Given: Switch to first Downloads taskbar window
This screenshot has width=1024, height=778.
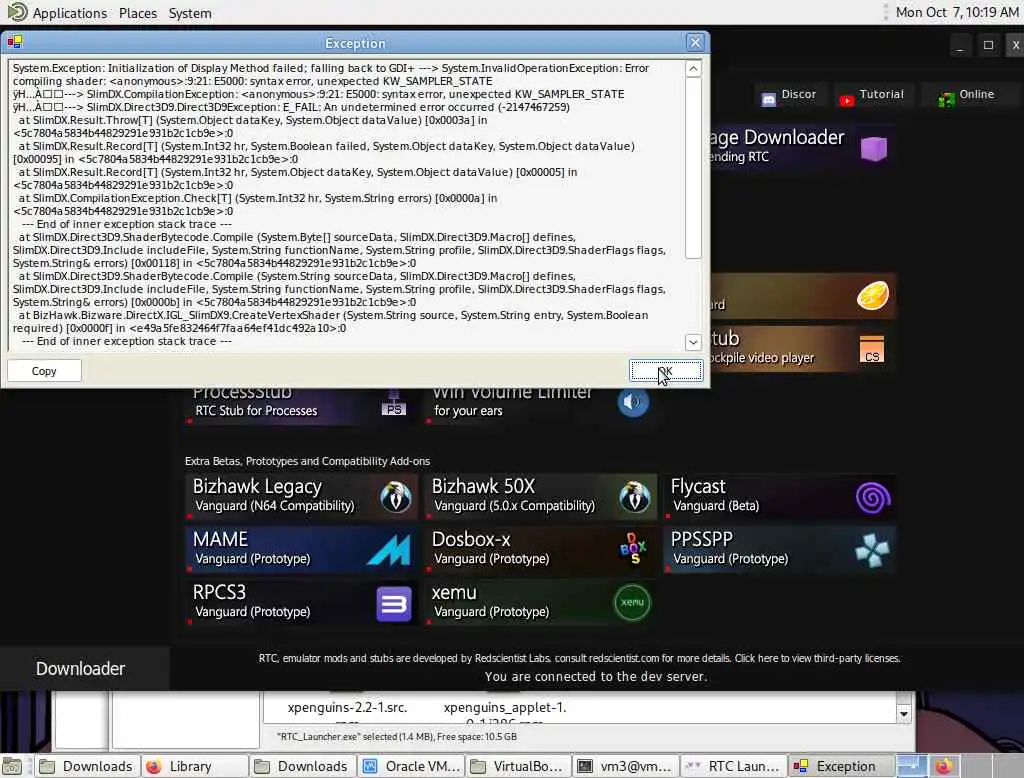Looking at the screenshot, I should click(x=86, y=766).
